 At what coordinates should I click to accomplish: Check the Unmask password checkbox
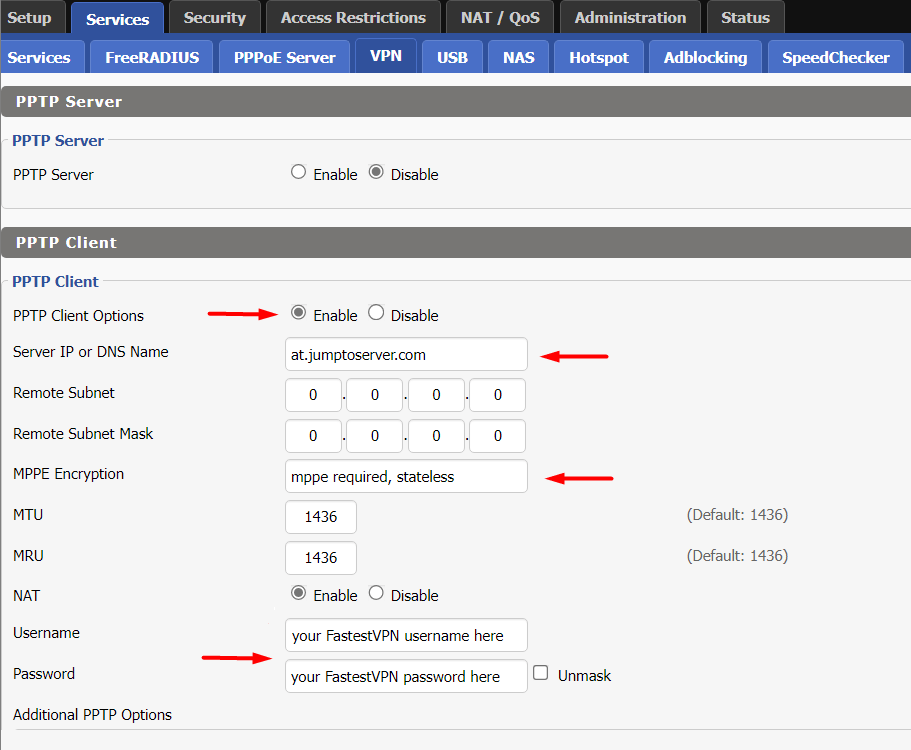(x=540, y=674)
